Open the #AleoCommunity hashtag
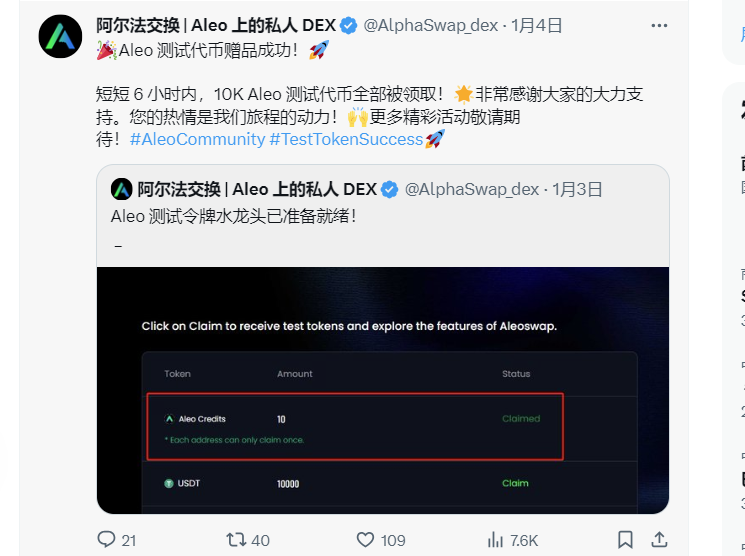The width and height of the screenshot is (745, 556). point(197,139)
